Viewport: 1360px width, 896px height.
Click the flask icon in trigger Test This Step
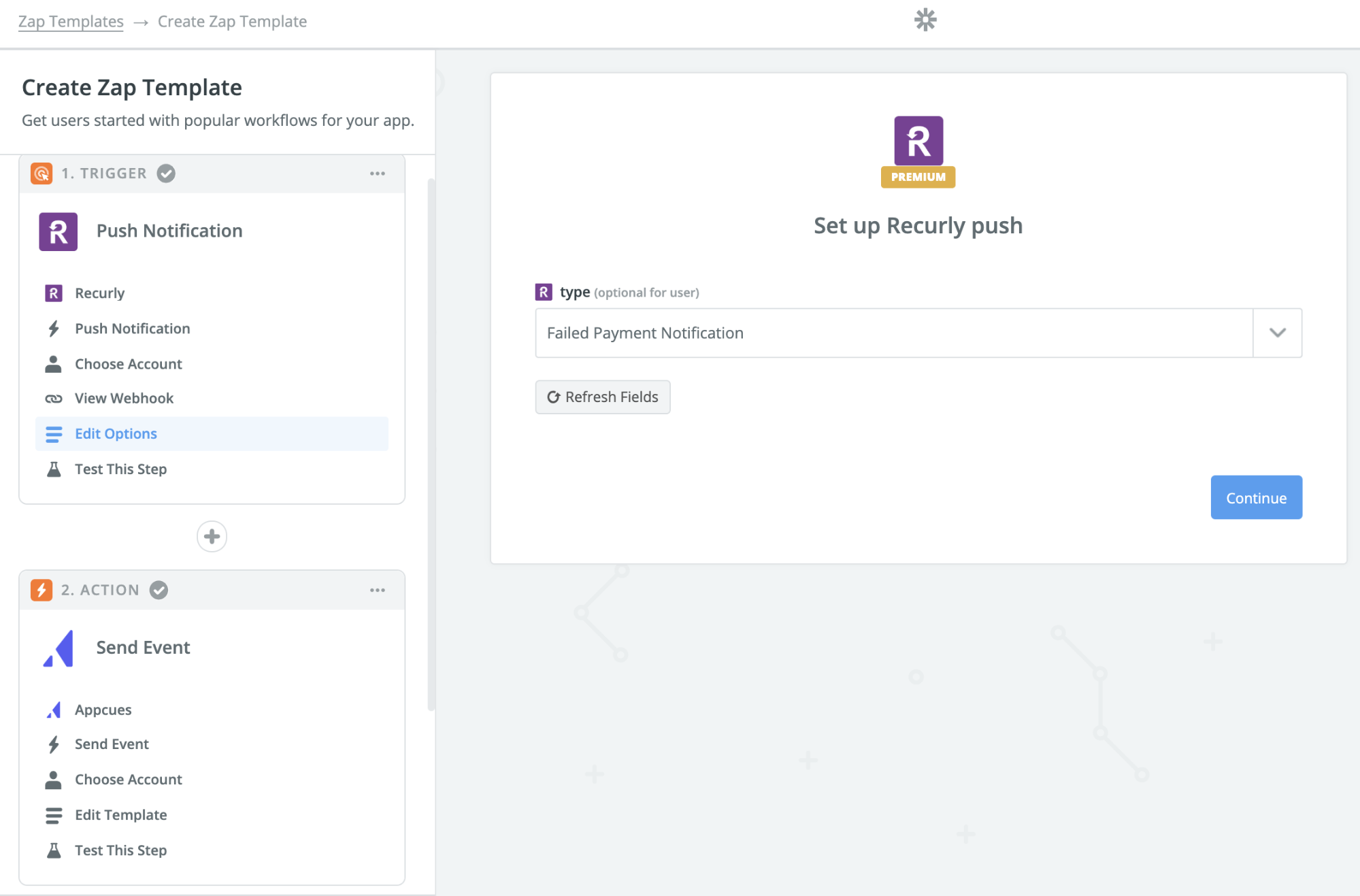(x=54, y=469)
